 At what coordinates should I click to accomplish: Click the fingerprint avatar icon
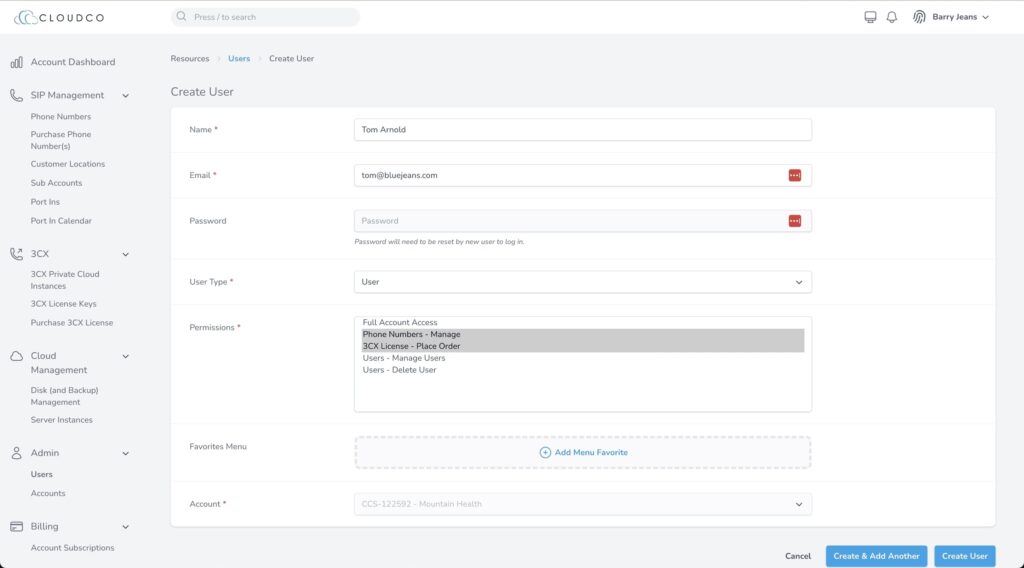[919, 17]
